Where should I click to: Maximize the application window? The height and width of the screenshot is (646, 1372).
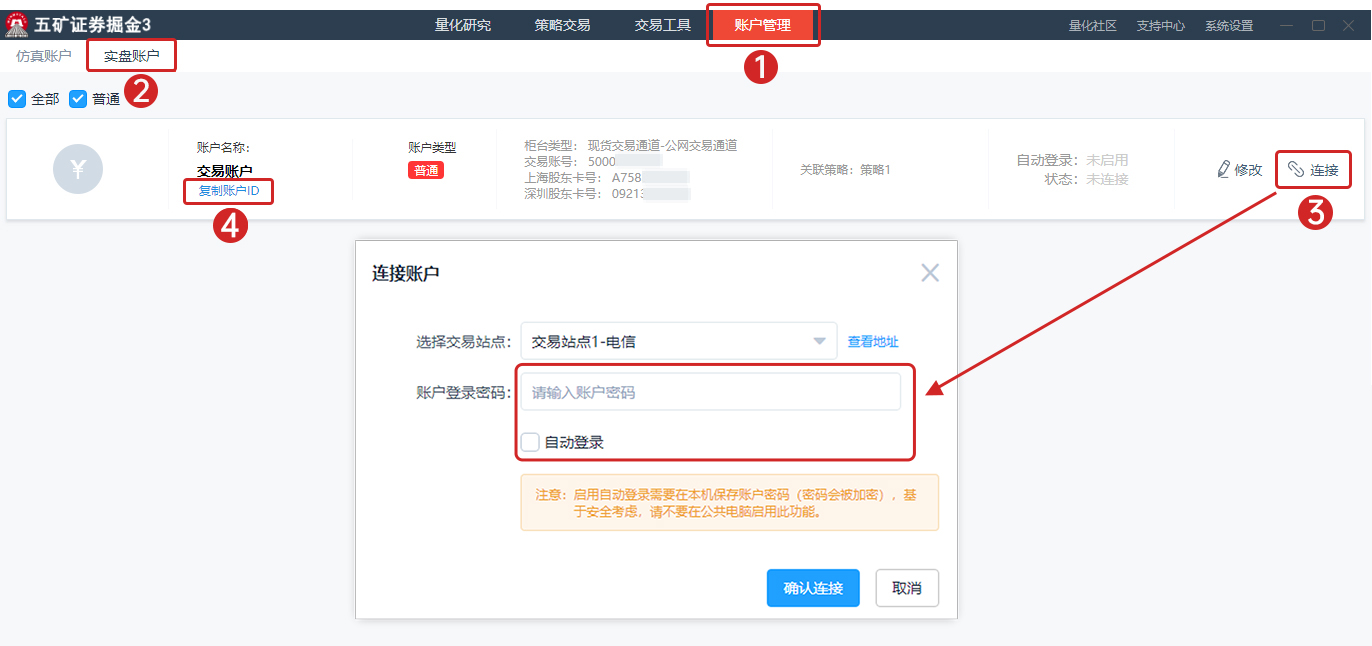coord(1319,26)
